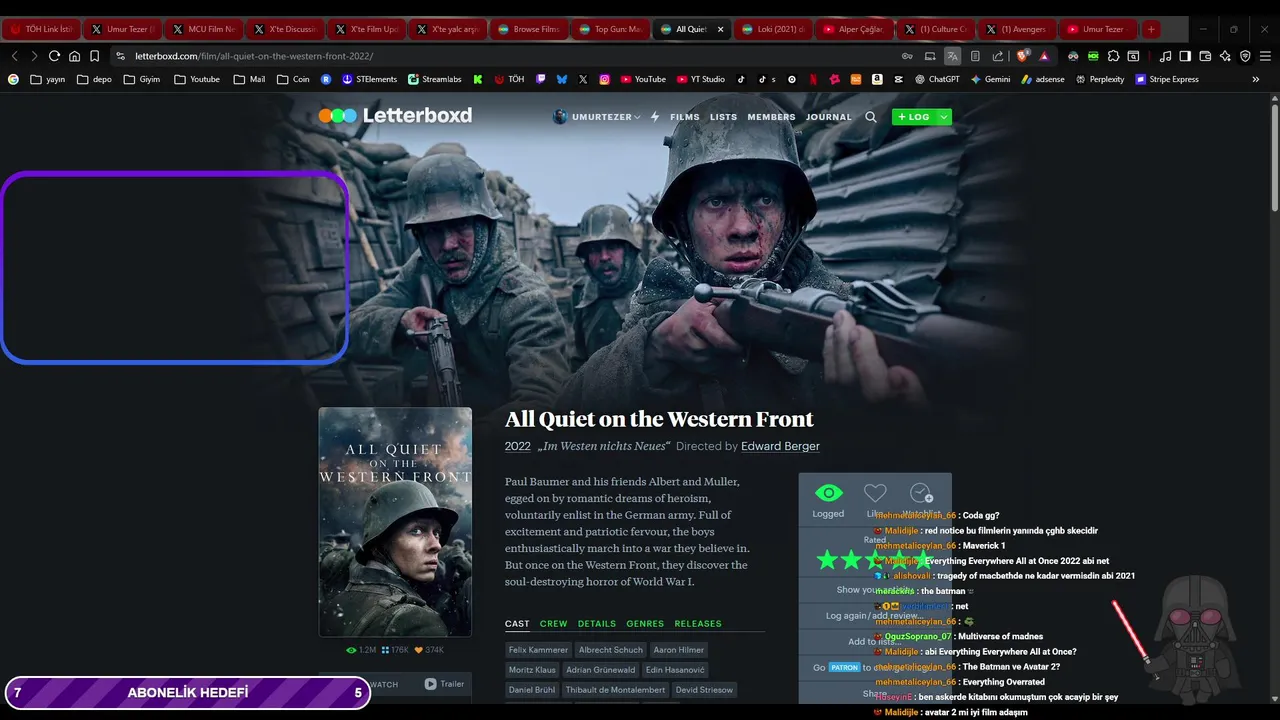Screen dimensions: 1280x720
Task: Open the search magnifier in Letterboxd header
Action: tap(870, 117)
